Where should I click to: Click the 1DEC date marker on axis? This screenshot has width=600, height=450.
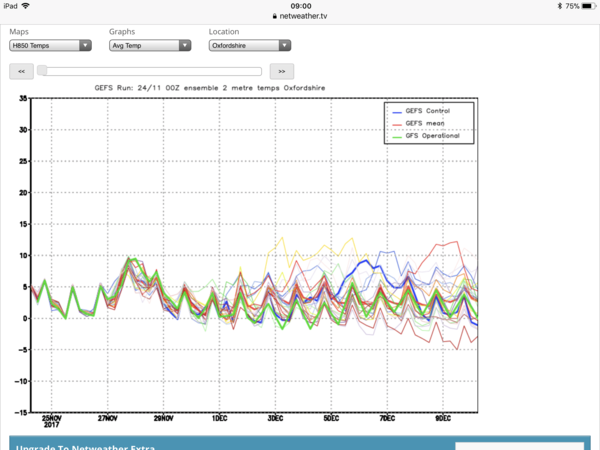(x=219, y=418)
